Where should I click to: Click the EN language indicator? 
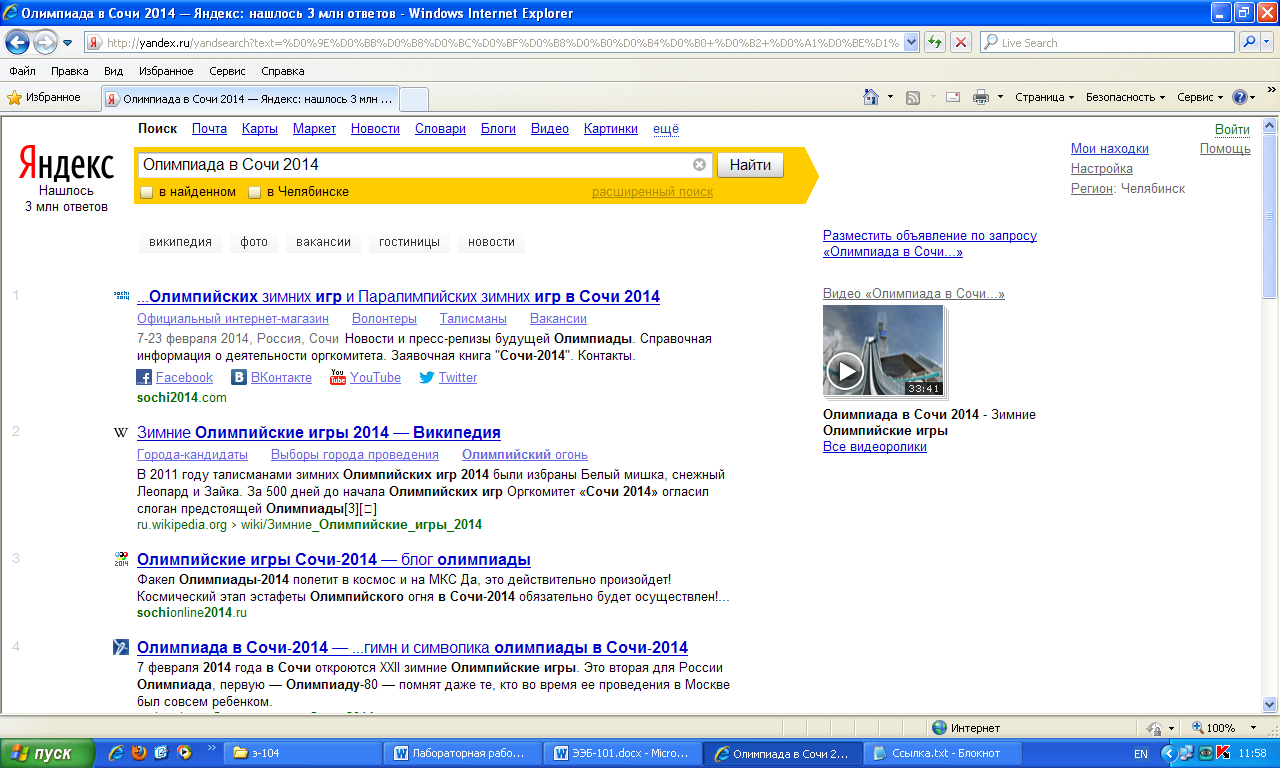(x=1141, y=753)
